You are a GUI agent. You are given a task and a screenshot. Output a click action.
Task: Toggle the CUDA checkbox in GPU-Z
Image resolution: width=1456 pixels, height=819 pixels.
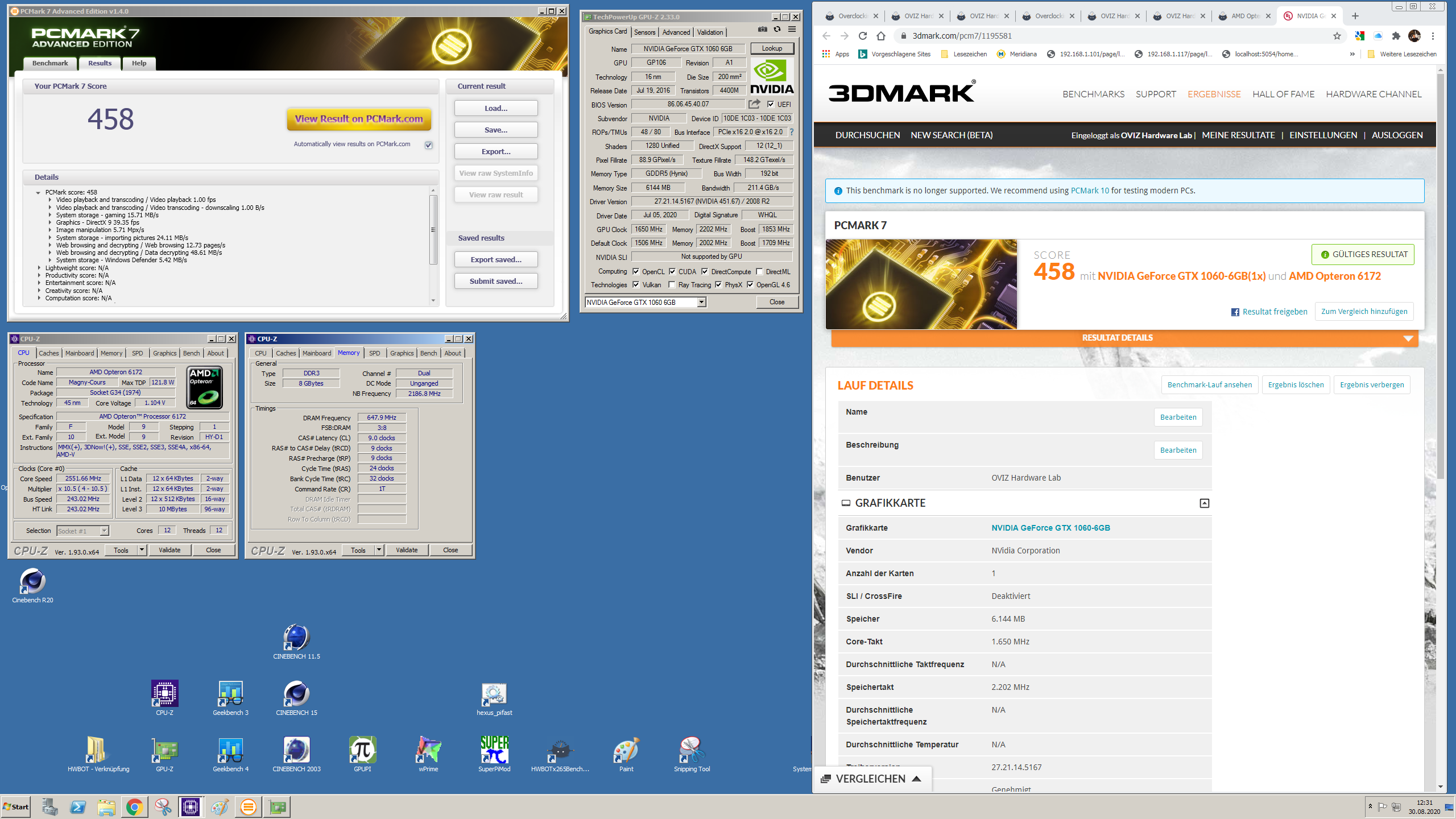point(672,271)
